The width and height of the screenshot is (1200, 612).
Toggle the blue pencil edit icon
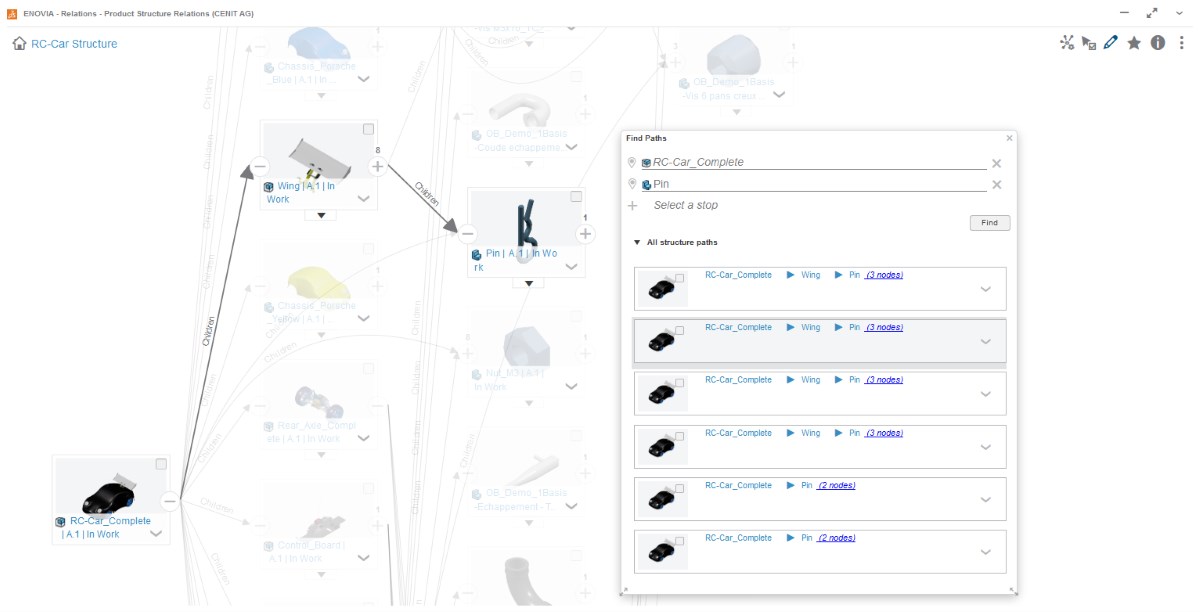click(x=1111, y=43)
